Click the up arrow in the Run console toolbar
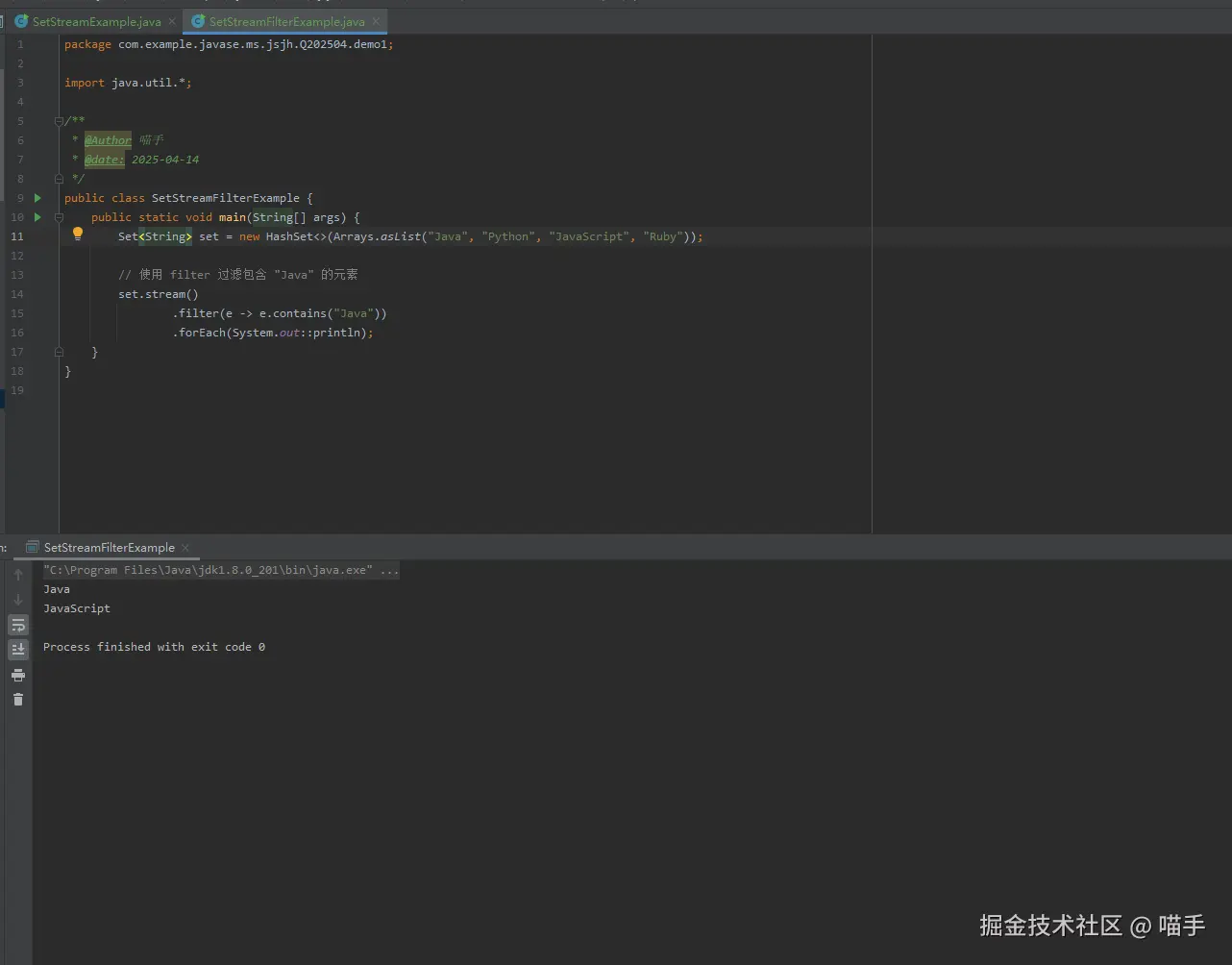 pyautogui.click(x=17, y=575)
